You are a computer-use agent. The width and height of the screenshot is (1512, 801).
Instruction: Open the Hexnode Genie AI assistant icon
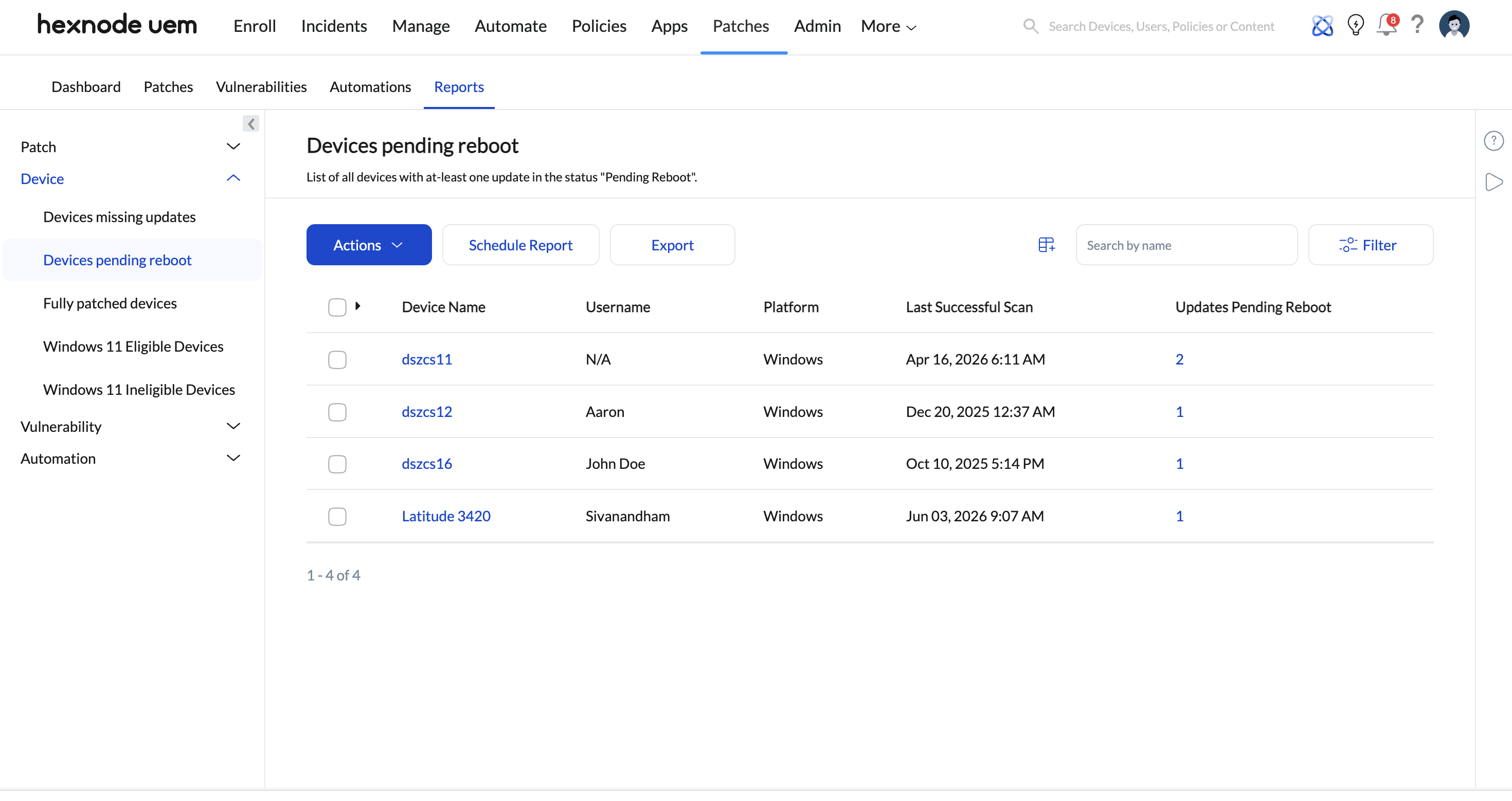coord(1322,26)
